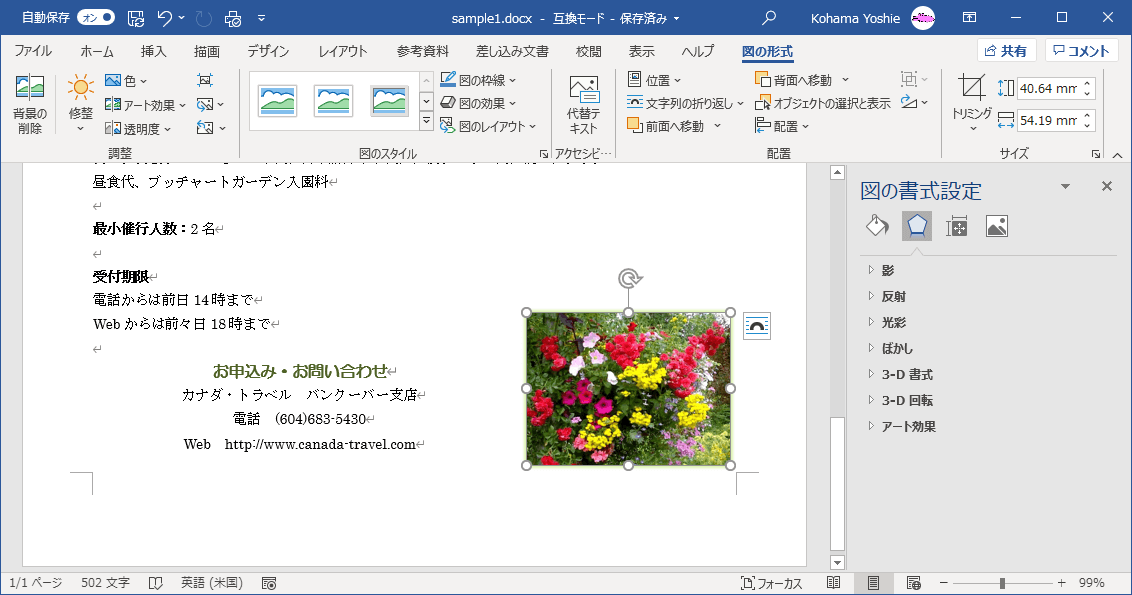This screenshot has width=1132, height=595.
Task: Apply the first picture style thumbnail
Action: point(277,101)
